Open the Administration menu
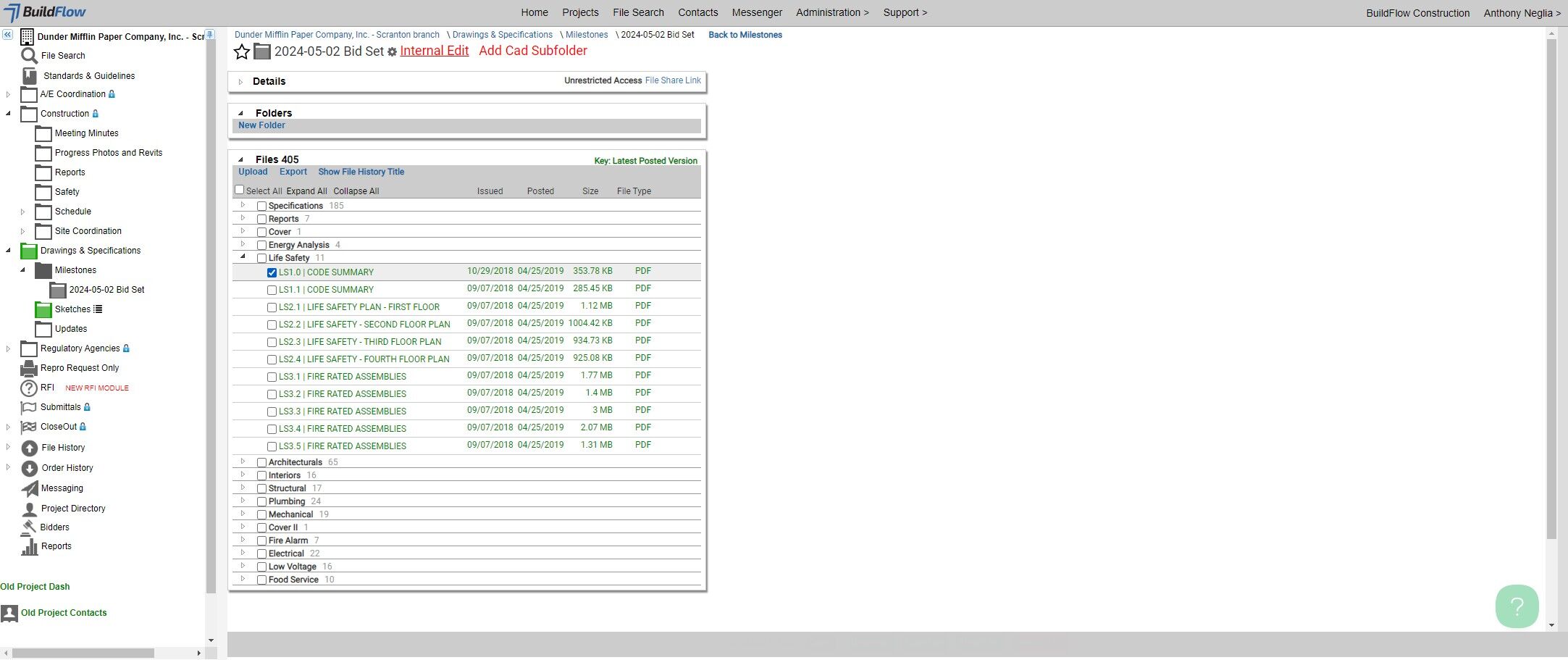 (832, 12)
